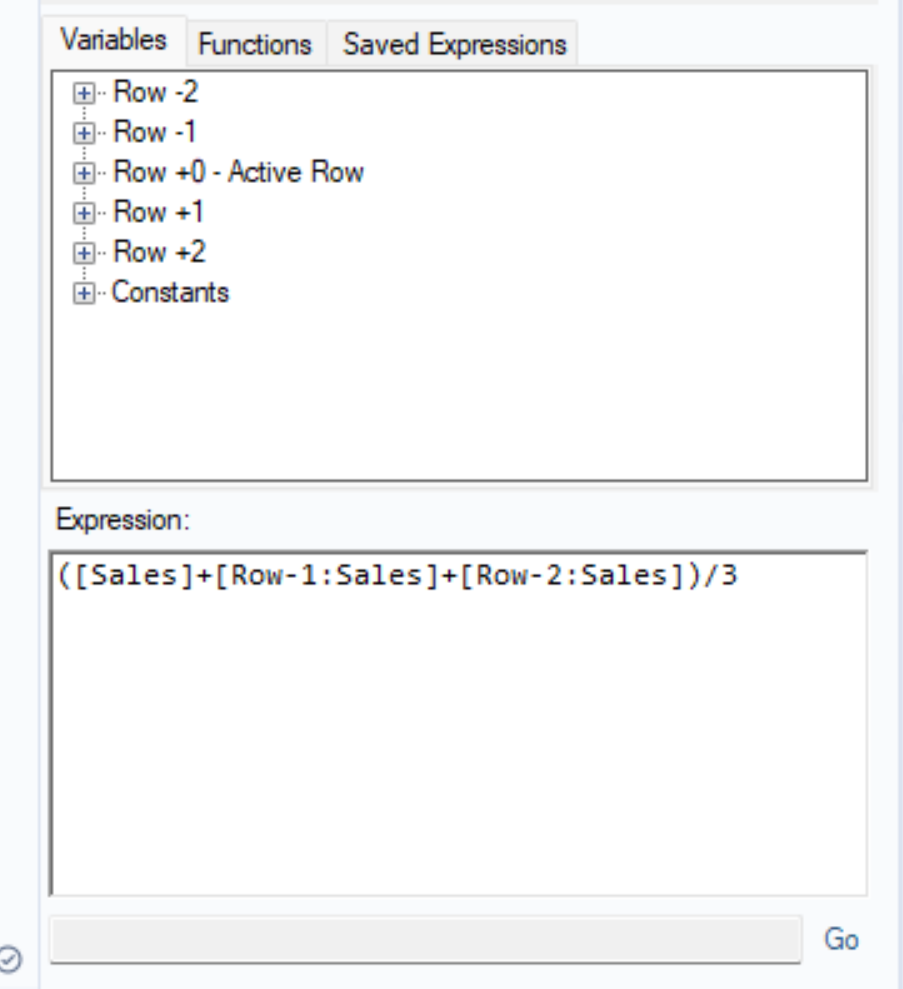Select the Constants label in tree

coord(170,293)
